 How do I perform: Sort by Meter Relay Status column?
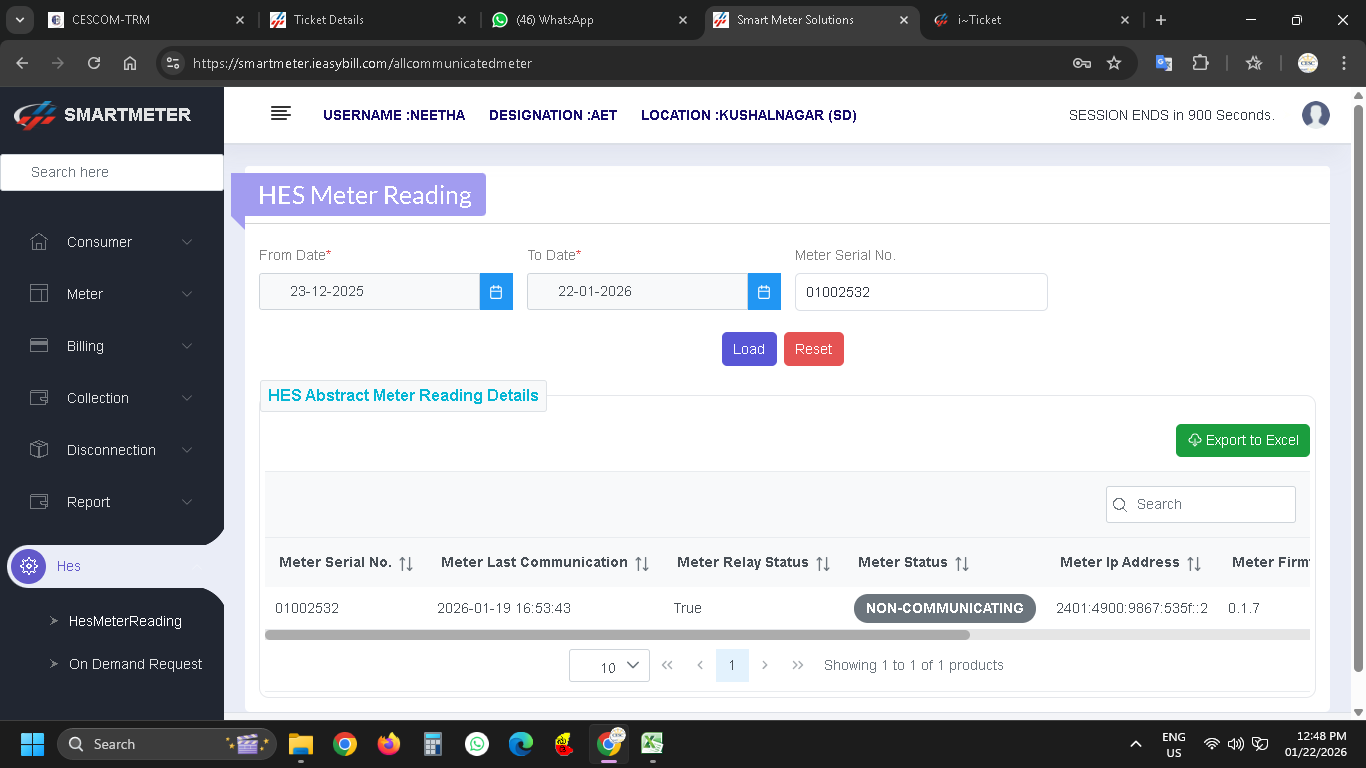pyautogui.click(x=823, y=563)
